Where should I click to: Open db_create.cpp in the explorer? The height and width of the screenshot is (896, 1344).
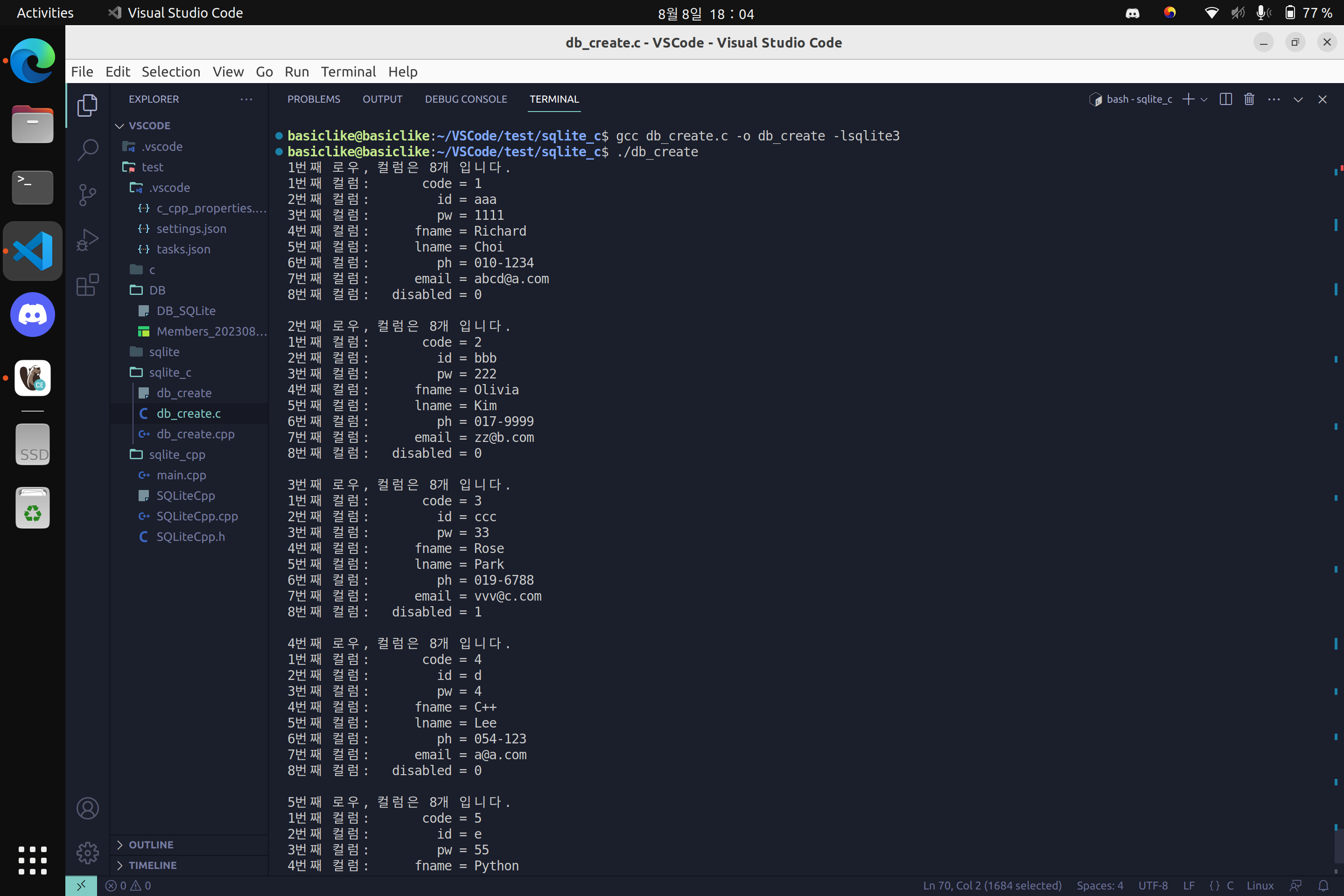[196, 434]
